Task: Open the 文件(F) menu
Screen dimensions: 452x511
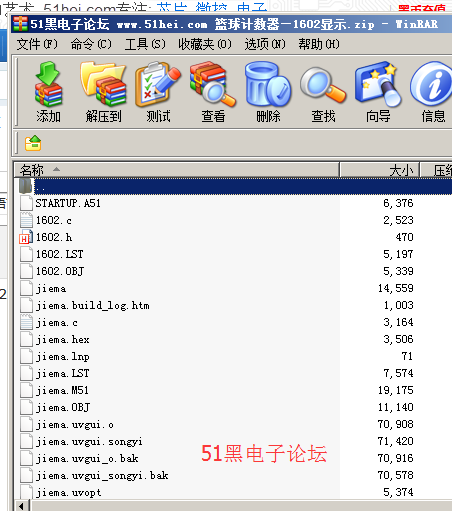Action: [x=37, y=44]
